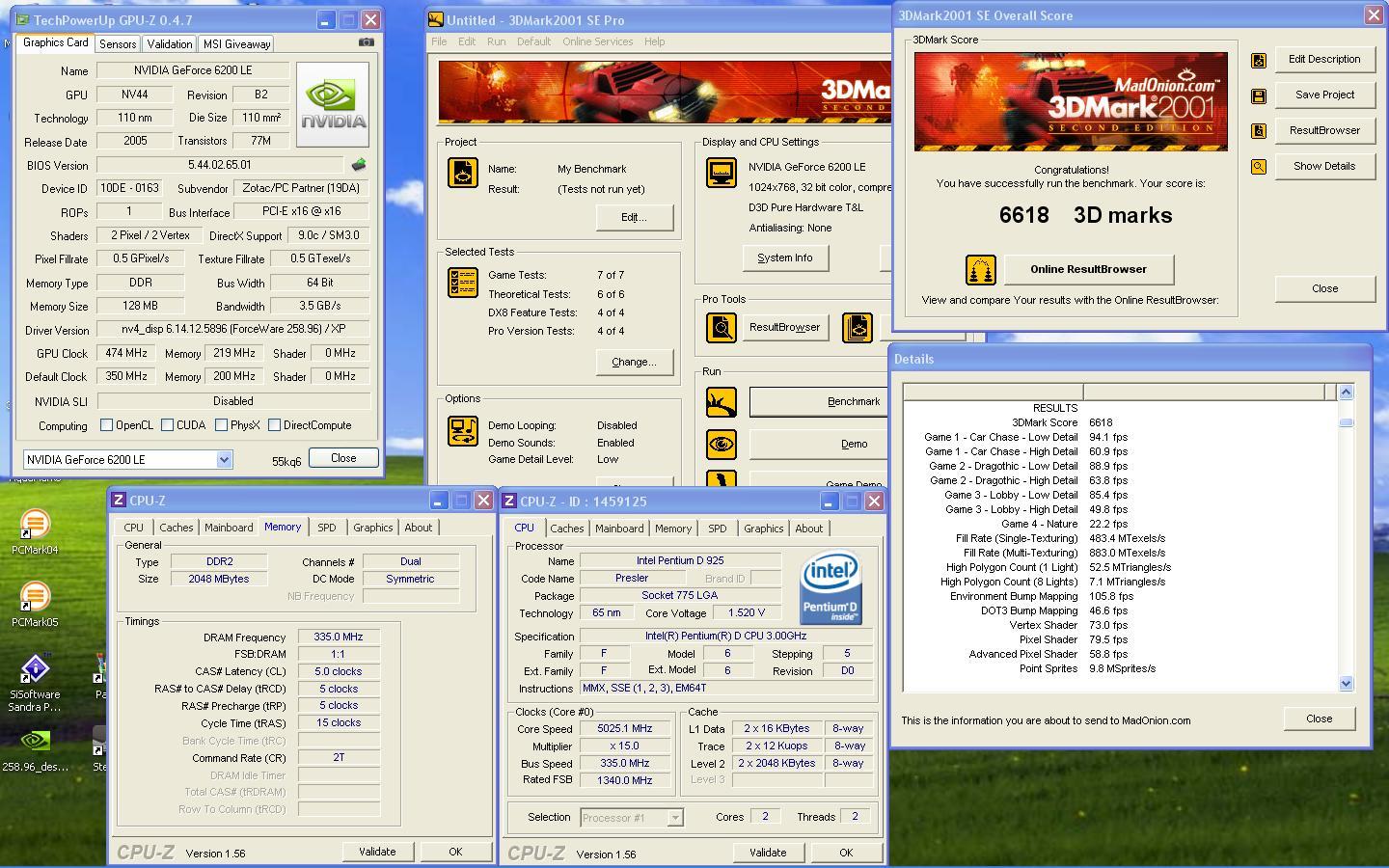
Task: Click the Options settings icon in 3DMark
Action: (463, 431)
